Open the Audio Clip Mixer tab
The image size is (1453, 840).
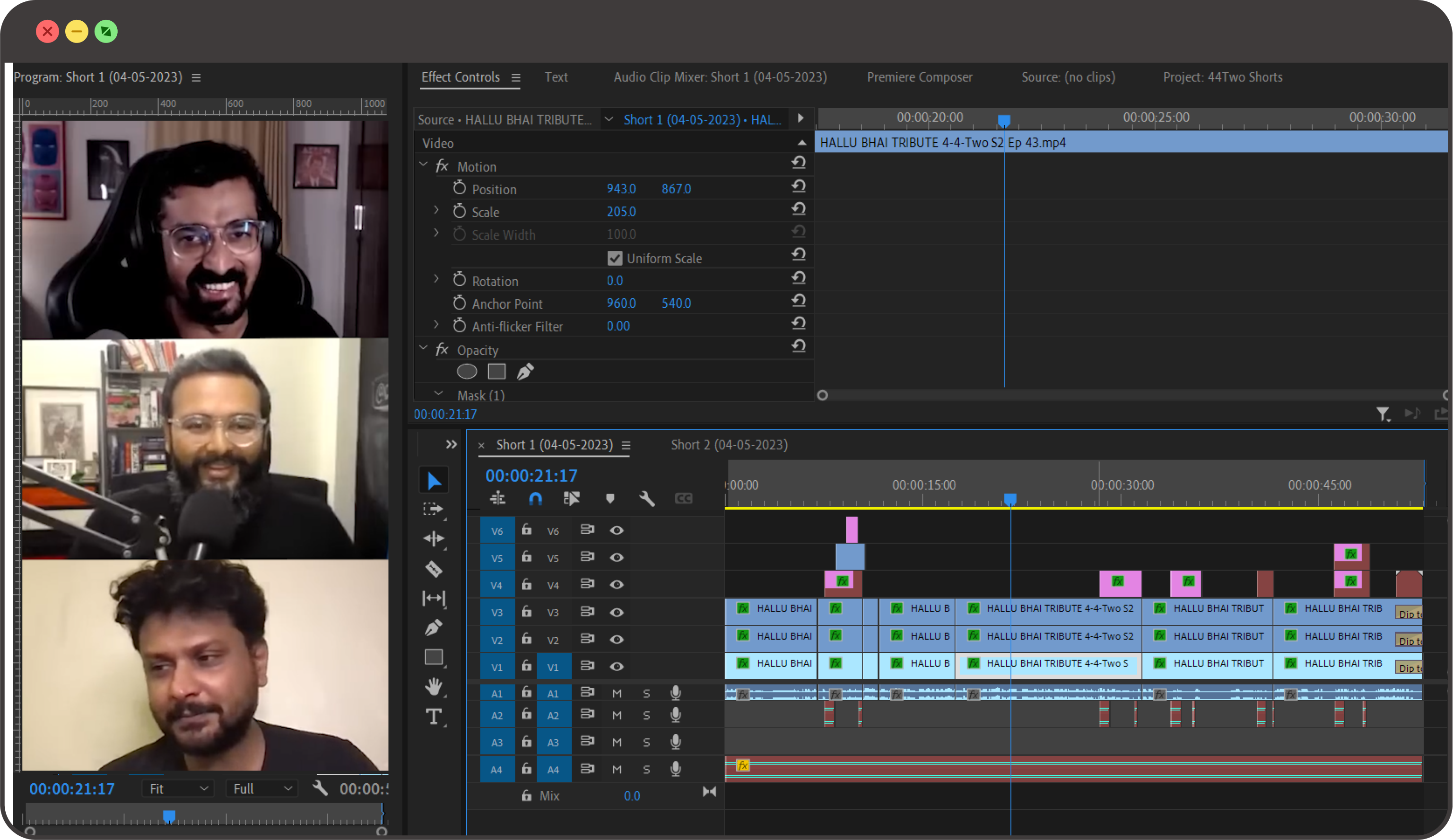point(720,77)
